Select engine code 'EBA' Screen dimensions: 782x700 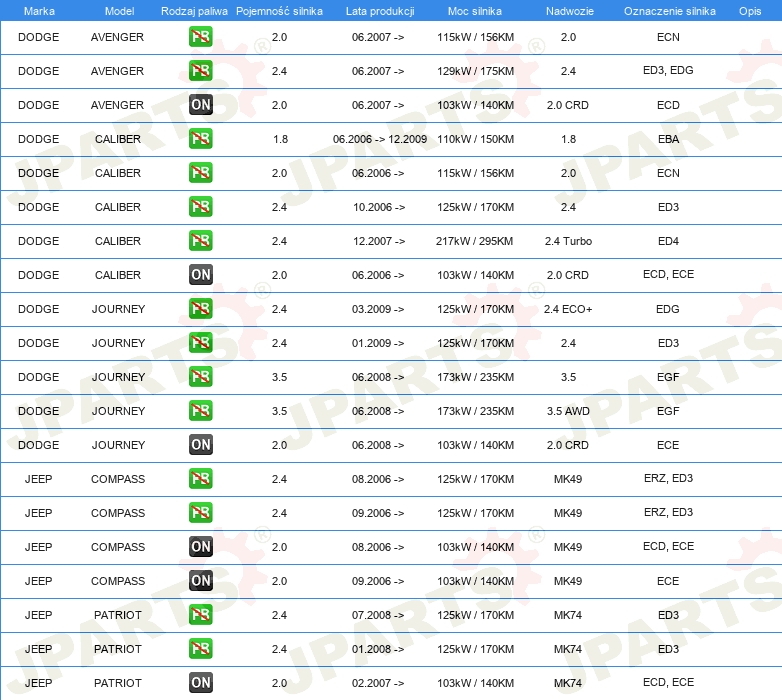coord(668,139)
